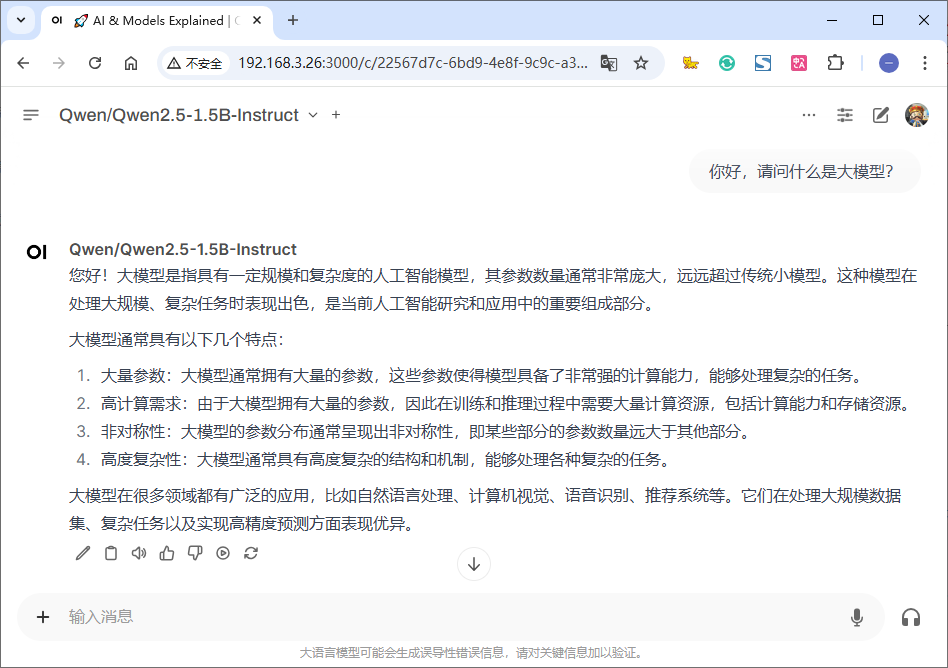Continue the response generation
This screenshot has height=668, width=948.
pyautogui.click(x=222, y=552)
